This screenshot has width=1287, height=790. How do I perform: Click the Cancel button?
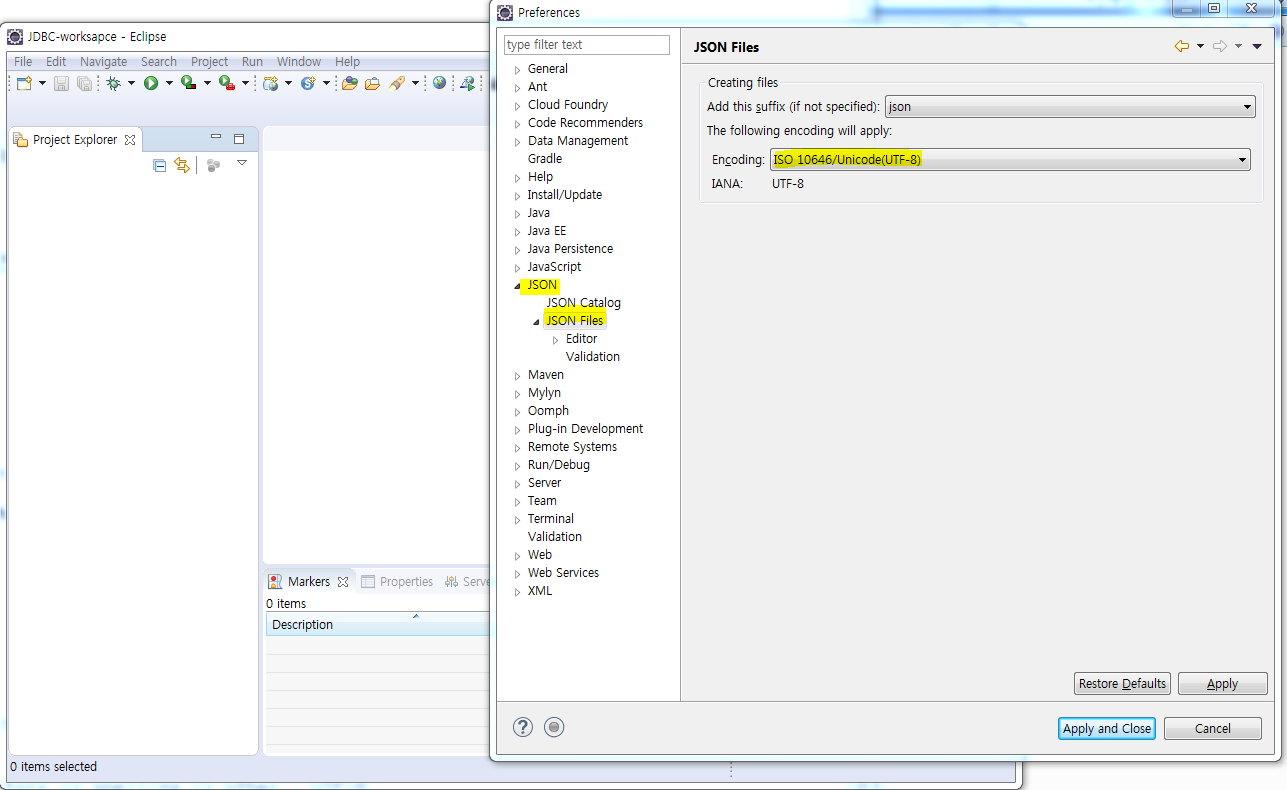point(1213,728)
